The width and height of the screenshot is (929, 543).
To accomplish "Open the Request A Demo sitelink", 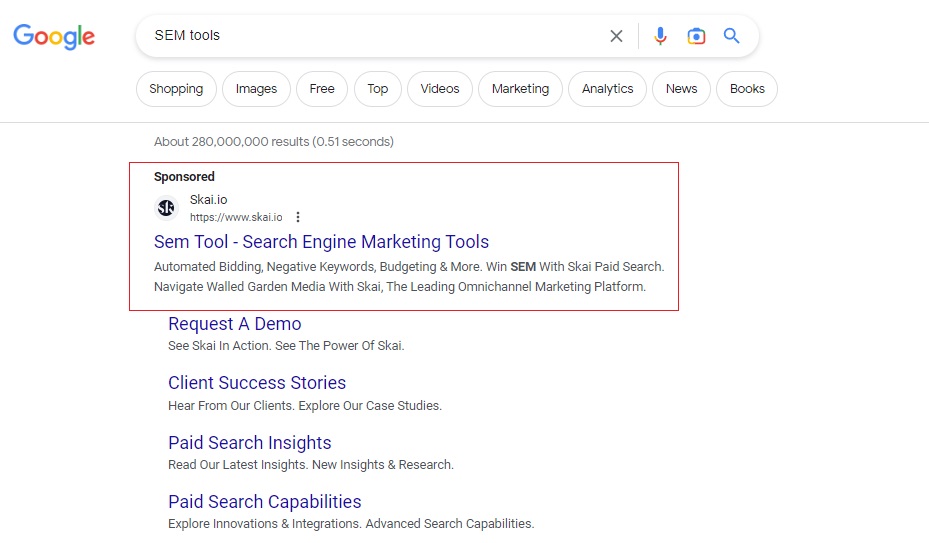I will click(234, 324).
